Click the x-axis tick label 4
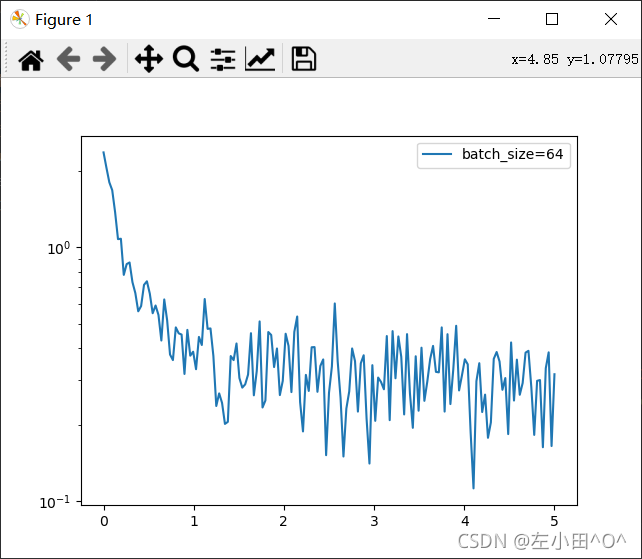 465,521
